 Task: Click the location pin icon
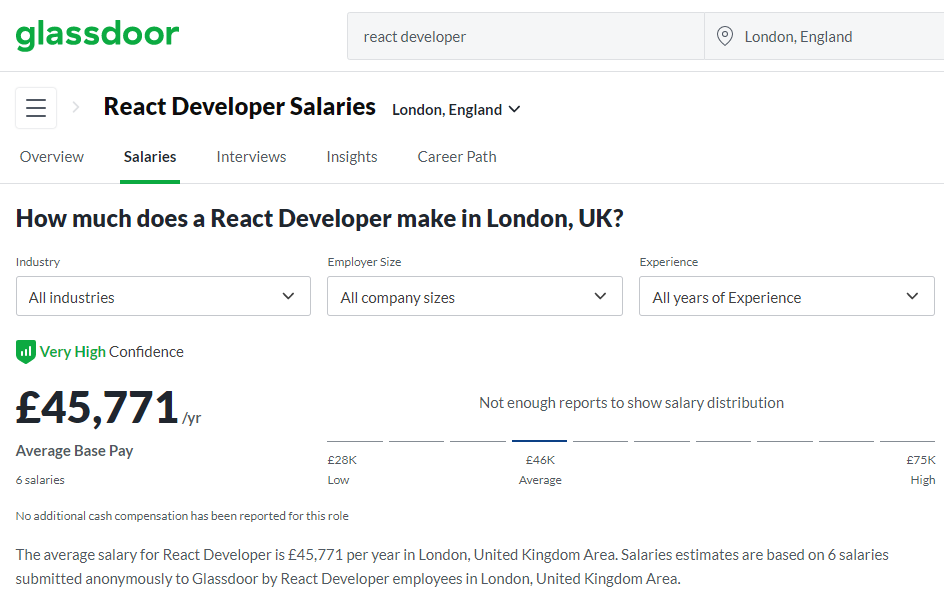[725, 36]
